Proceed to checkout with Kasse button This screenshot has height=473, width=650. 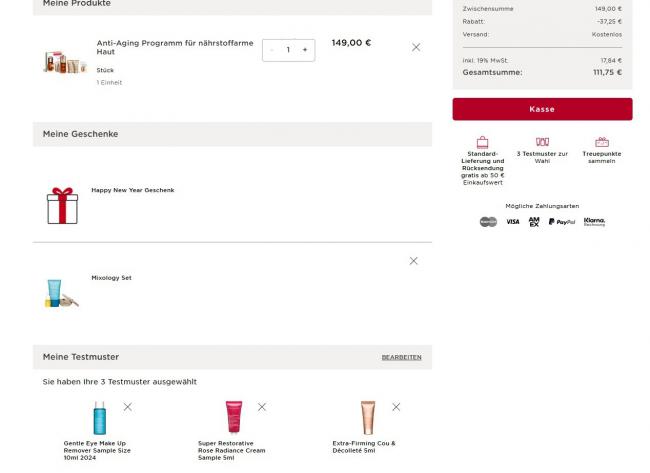pyautogui.click(x=542, y=109)
